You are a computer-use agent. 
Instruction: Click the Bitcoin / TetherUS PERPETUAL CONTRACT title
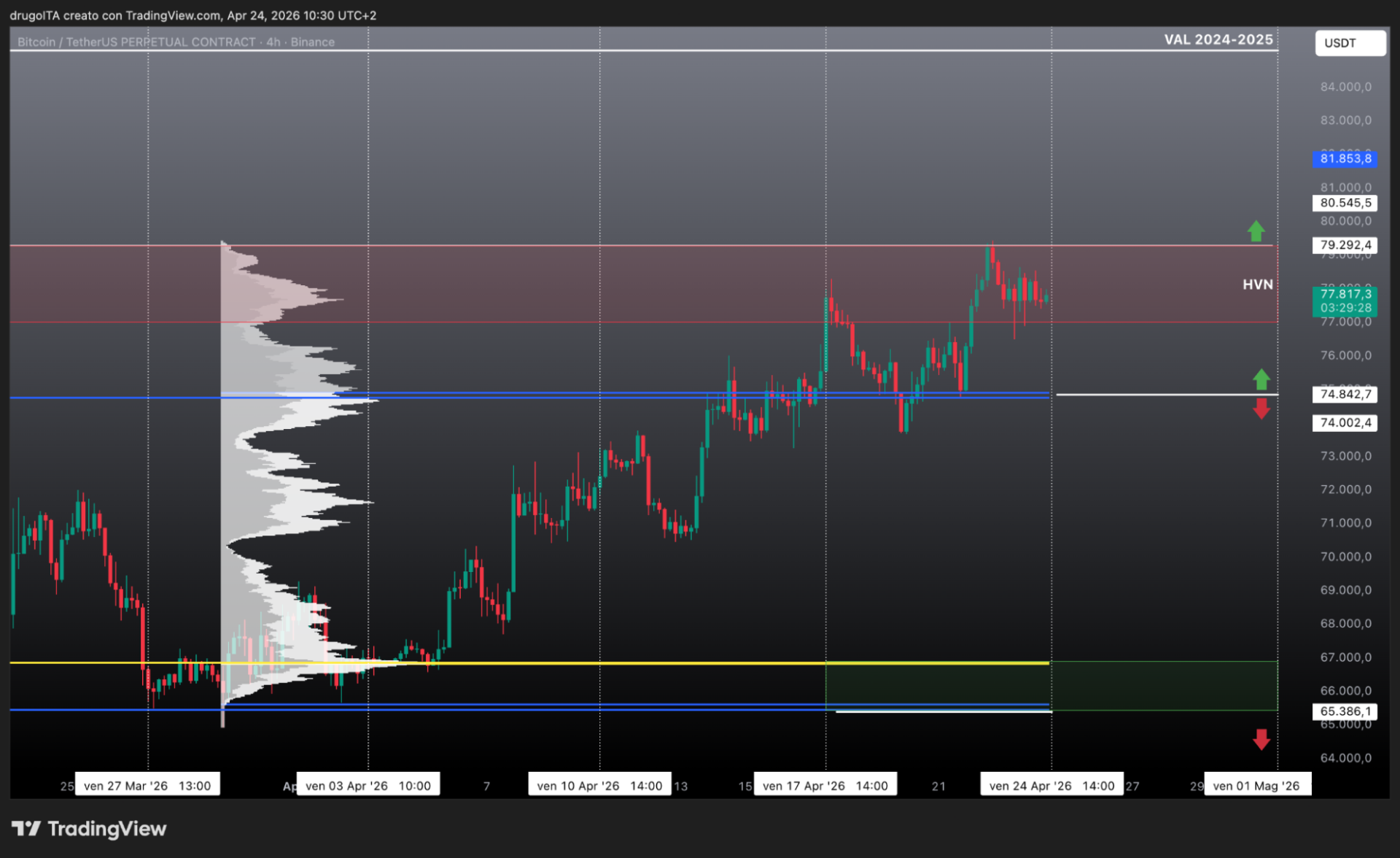click(176, 42)
